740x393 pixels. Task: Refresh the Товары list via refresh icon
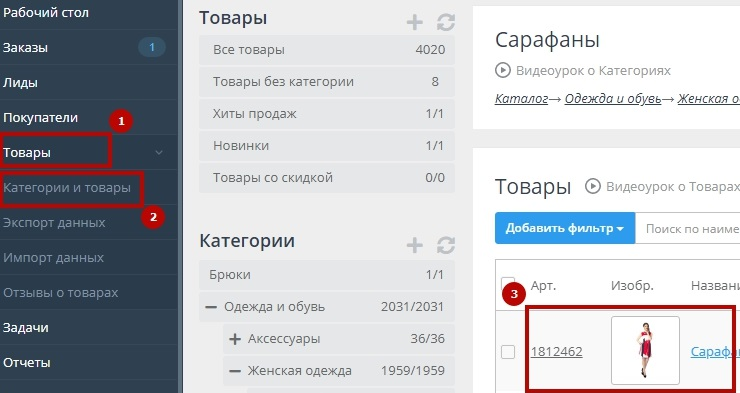tap(446, 22)
